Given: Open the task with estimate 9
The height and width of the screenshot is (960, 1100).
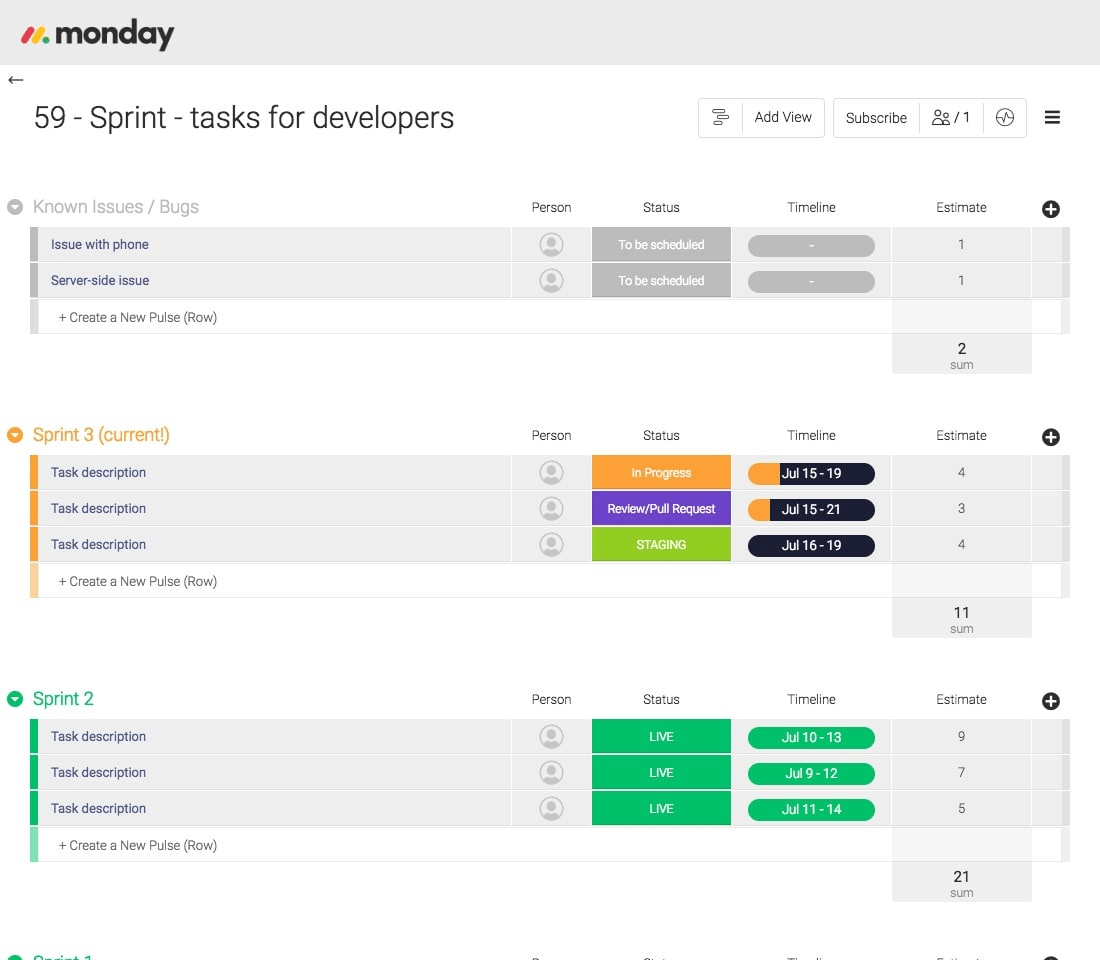Looking at the screenshot, I should pyautogui.click(x=98, y=736).
